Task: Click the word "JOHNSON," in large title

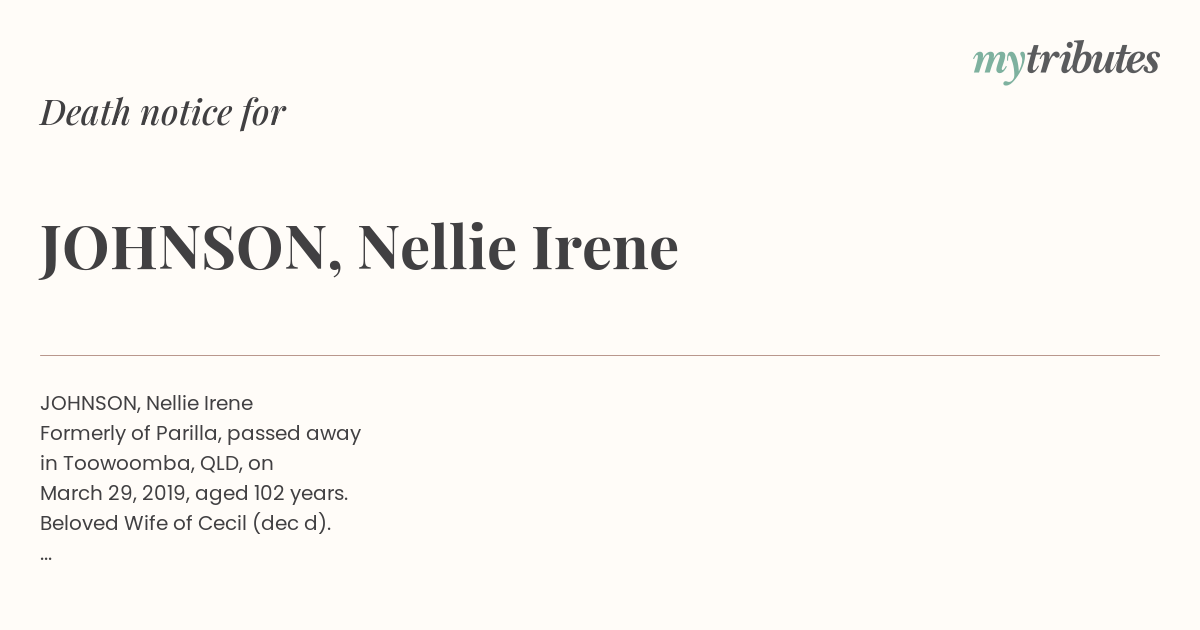Action: (x=191, y=250)
